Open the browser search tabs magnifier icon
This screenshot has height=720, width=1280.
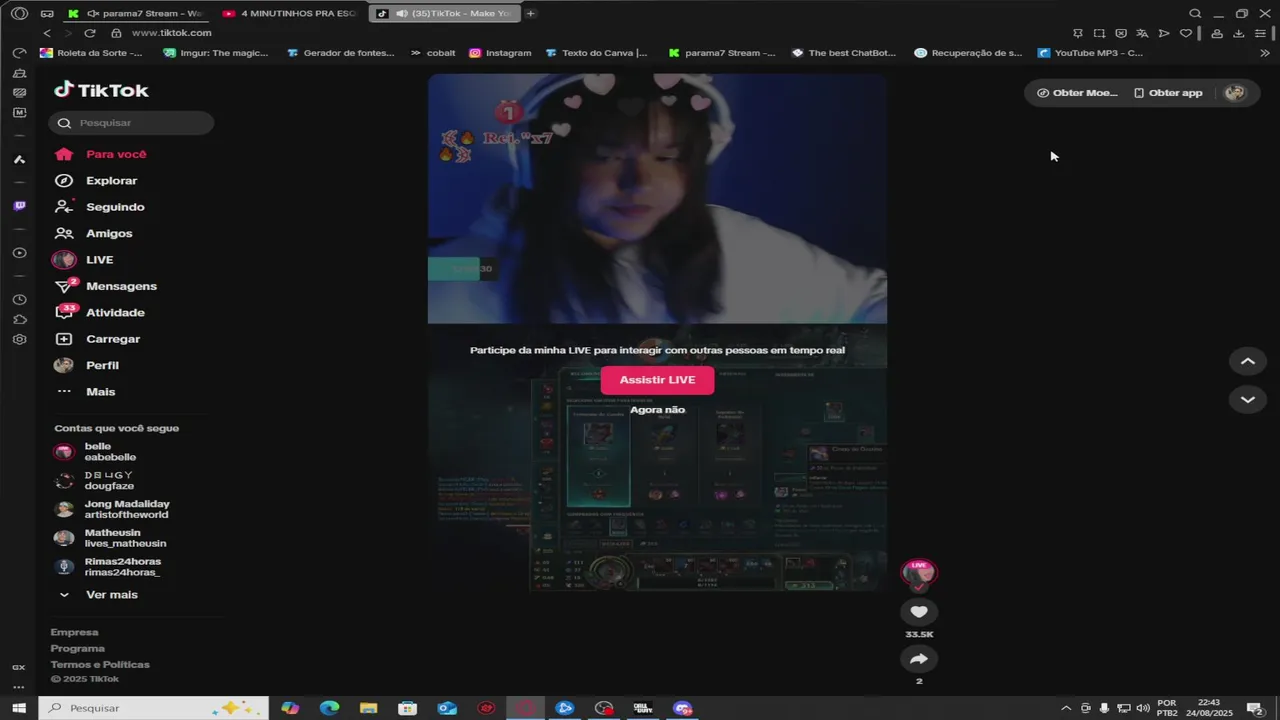1195,13
